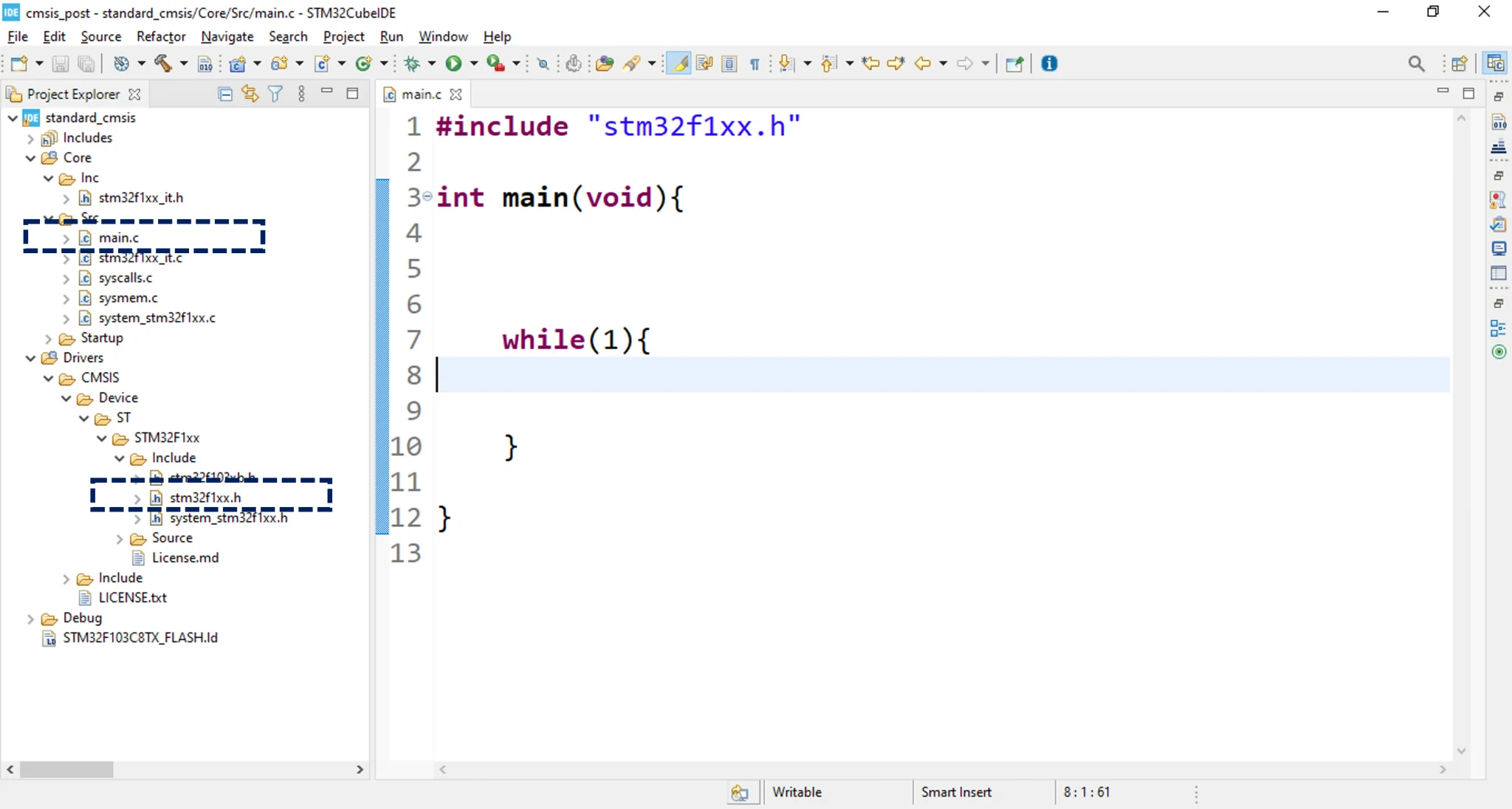
Task: Open the Refactor menu
Action: click(160, 36)
